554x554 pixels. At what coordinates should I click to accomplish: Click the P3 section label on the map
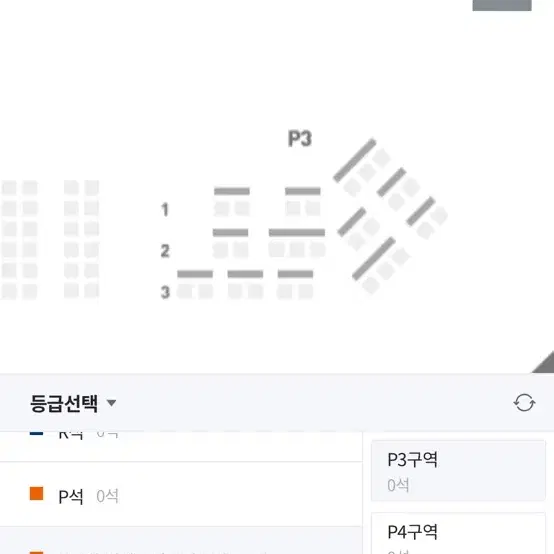(300, 138)
